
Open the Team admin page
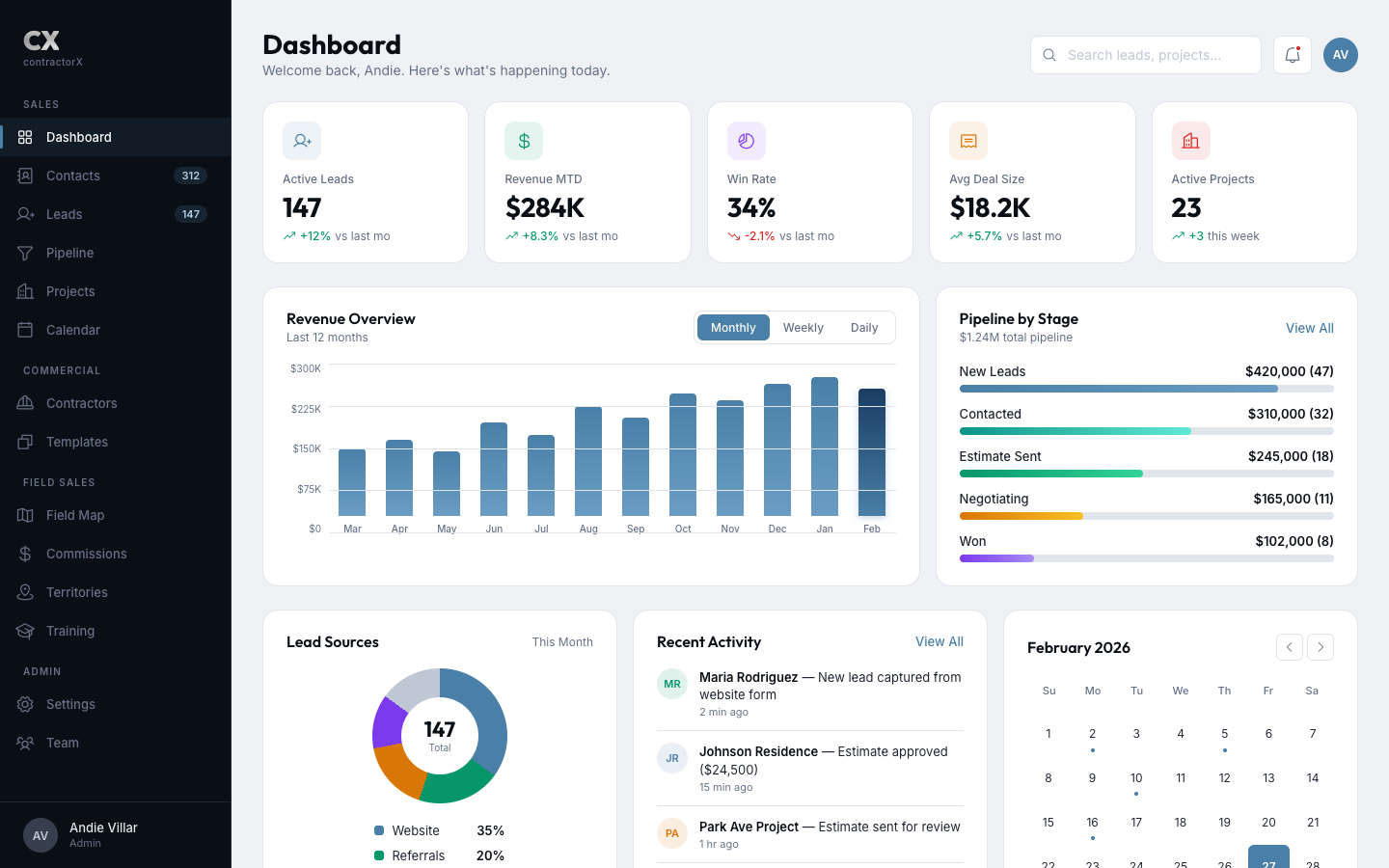click(63, 743)
